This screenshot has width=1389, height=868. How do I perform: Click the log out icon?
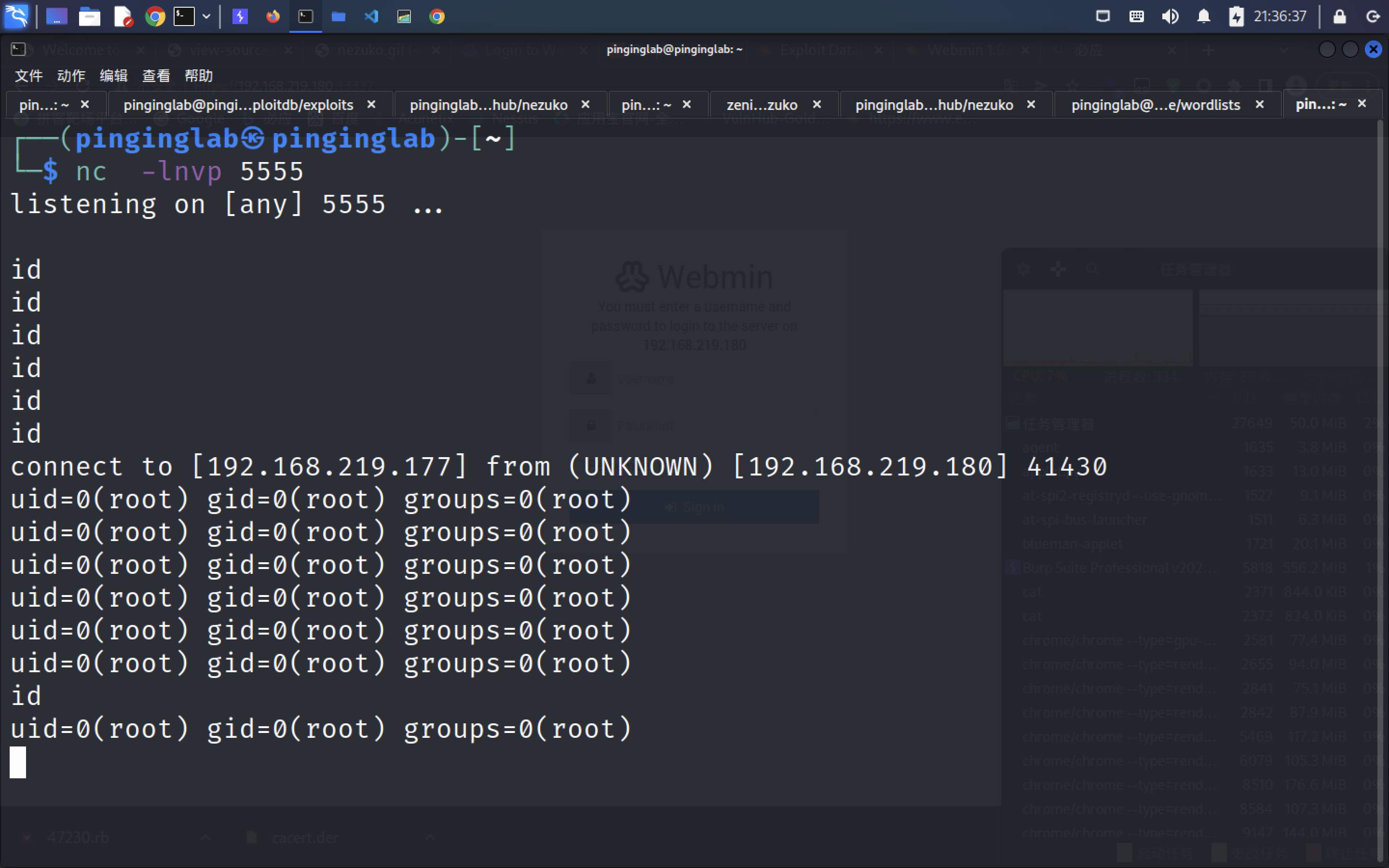(x=1373, y=16)
